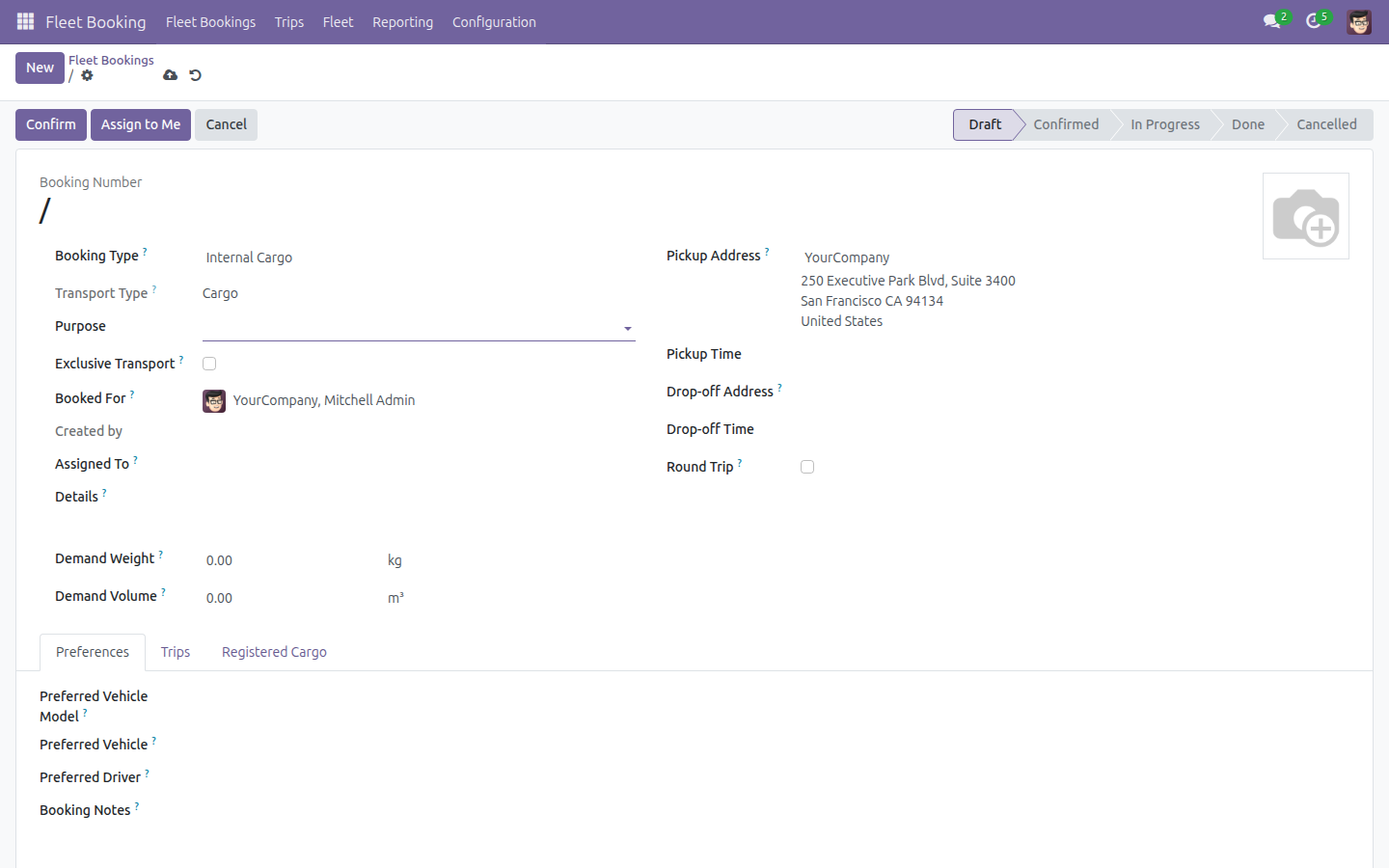1389x868 pixels.
Task: Set status to Done stage
Action: (x=1248, y=124)
